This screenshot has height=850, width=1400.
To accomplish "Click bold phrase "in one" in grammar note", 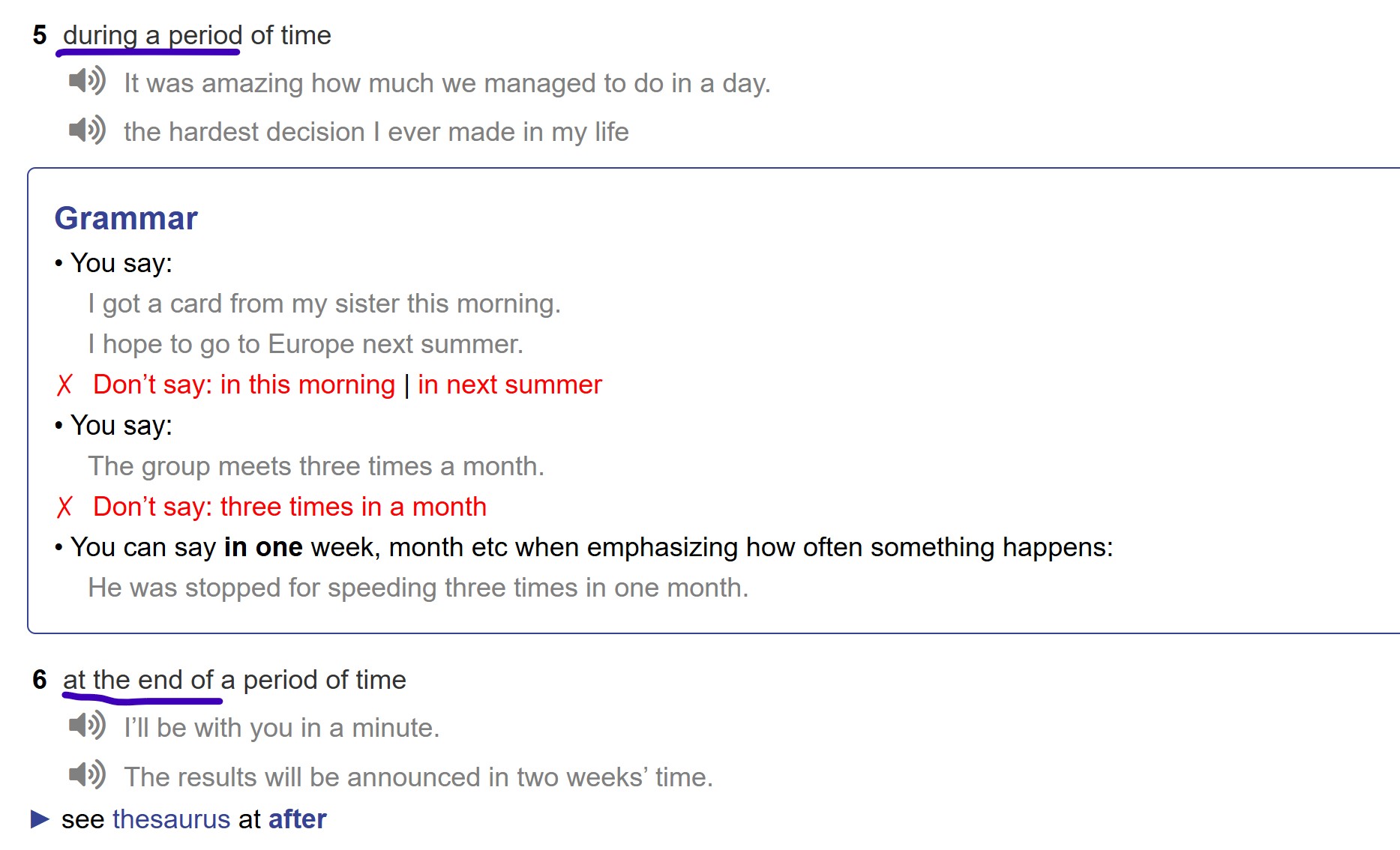I will [x=263, y=547].
